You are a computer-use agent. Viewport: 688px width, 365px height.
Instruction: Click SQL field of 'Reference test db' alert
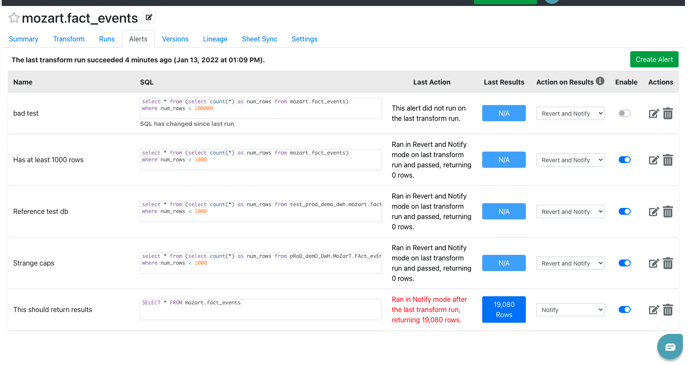point(261,211)
